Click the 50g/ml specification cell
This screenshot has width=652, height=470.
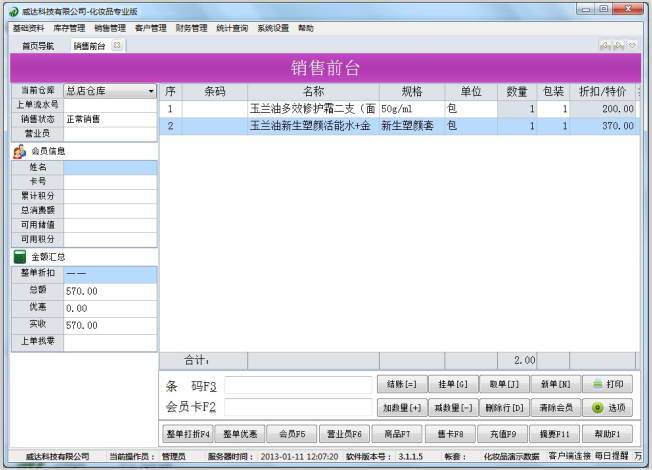pyautogui.click(x=412, y=109)
